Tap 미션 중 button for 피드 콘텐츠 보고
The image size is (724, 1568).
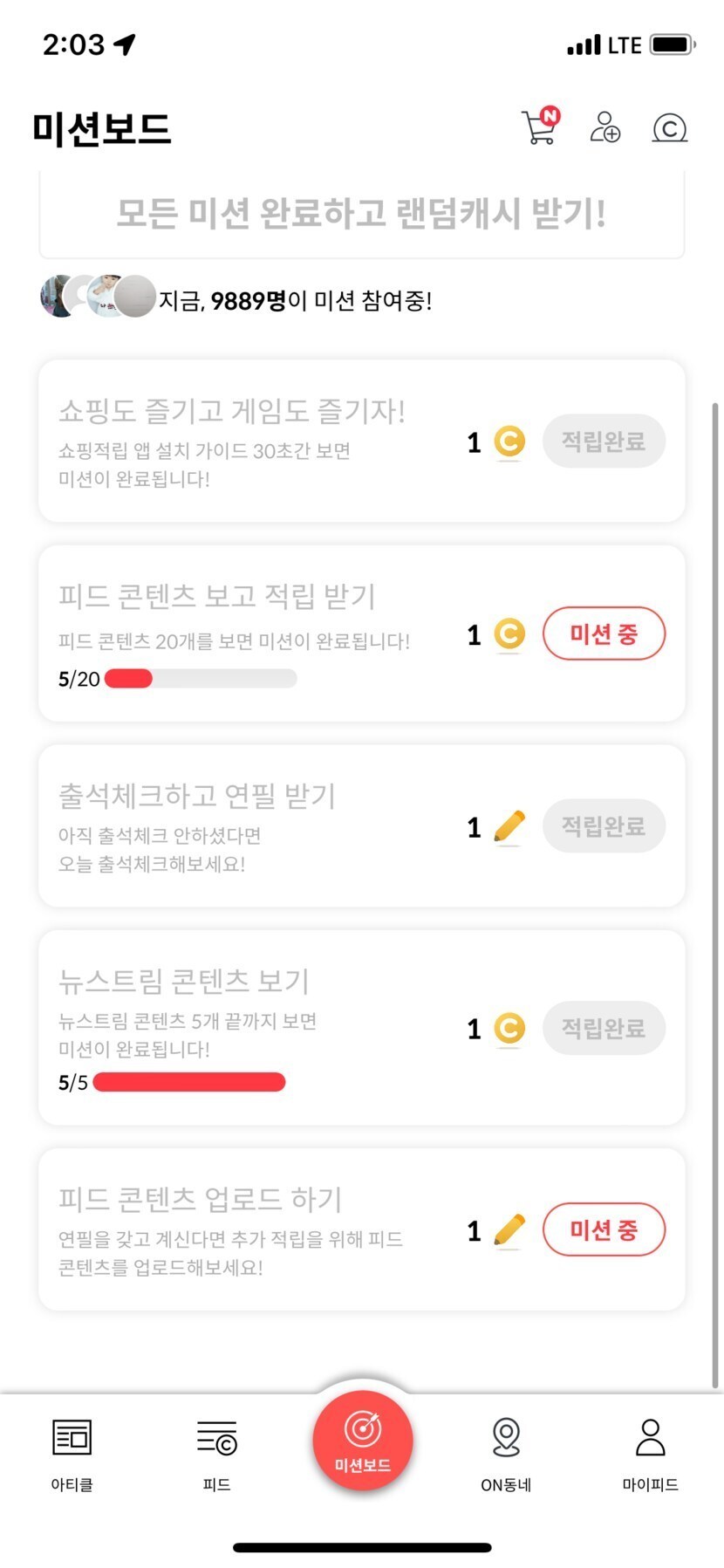tap(604, 633)
